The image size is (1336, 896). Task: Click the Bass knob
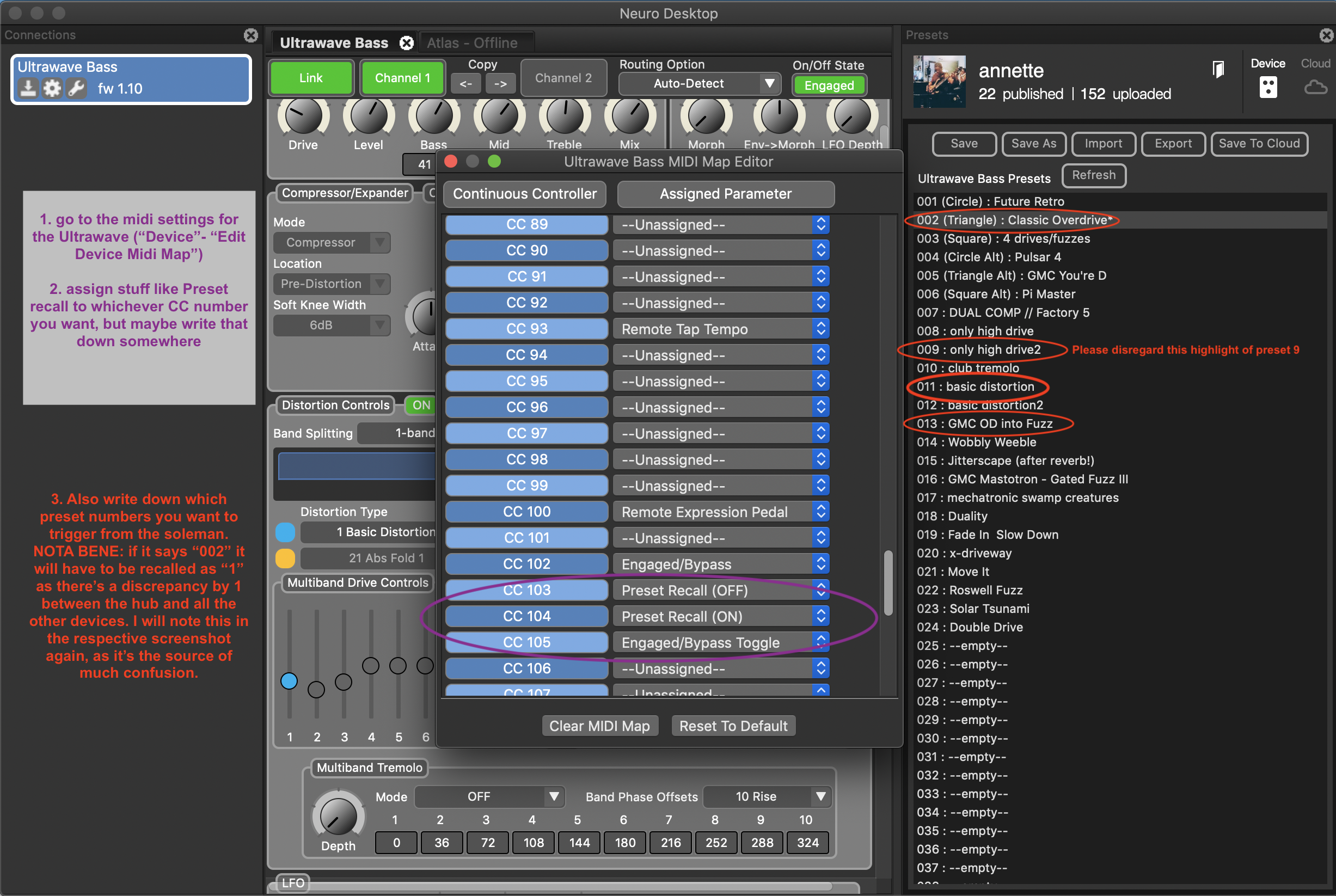pos(434,116)
